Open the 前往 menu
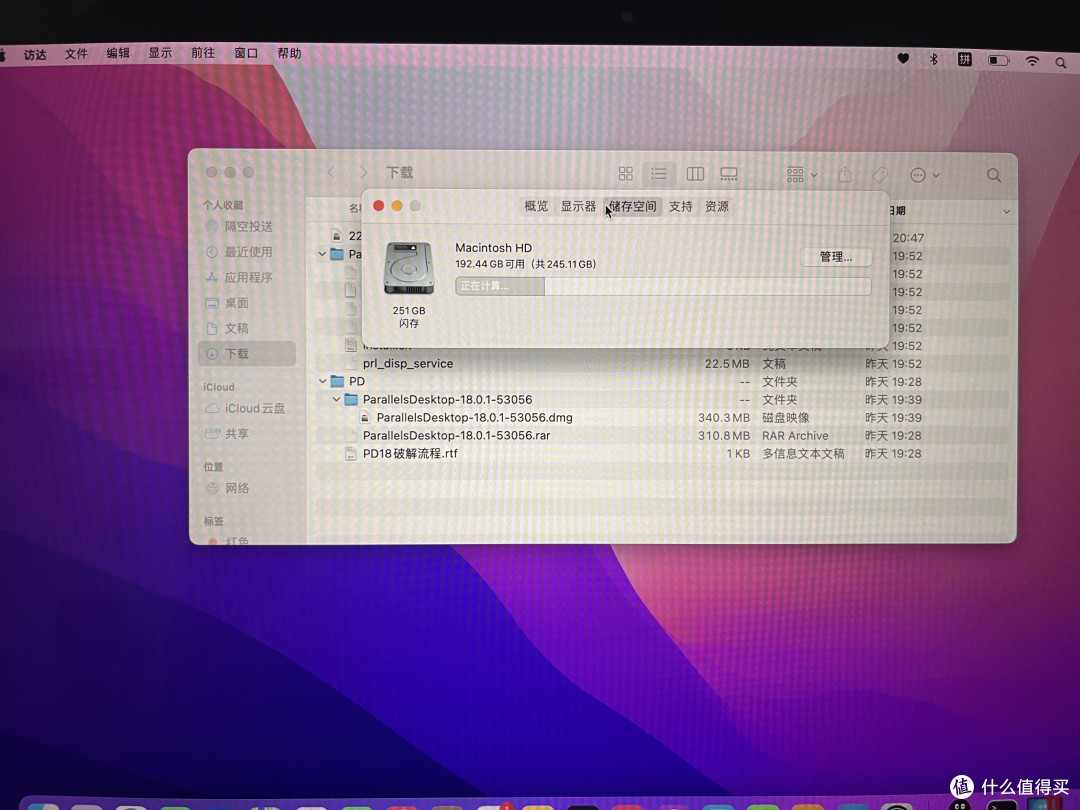This screenshot has height=810, width=1080. click(x=202, y=53)
